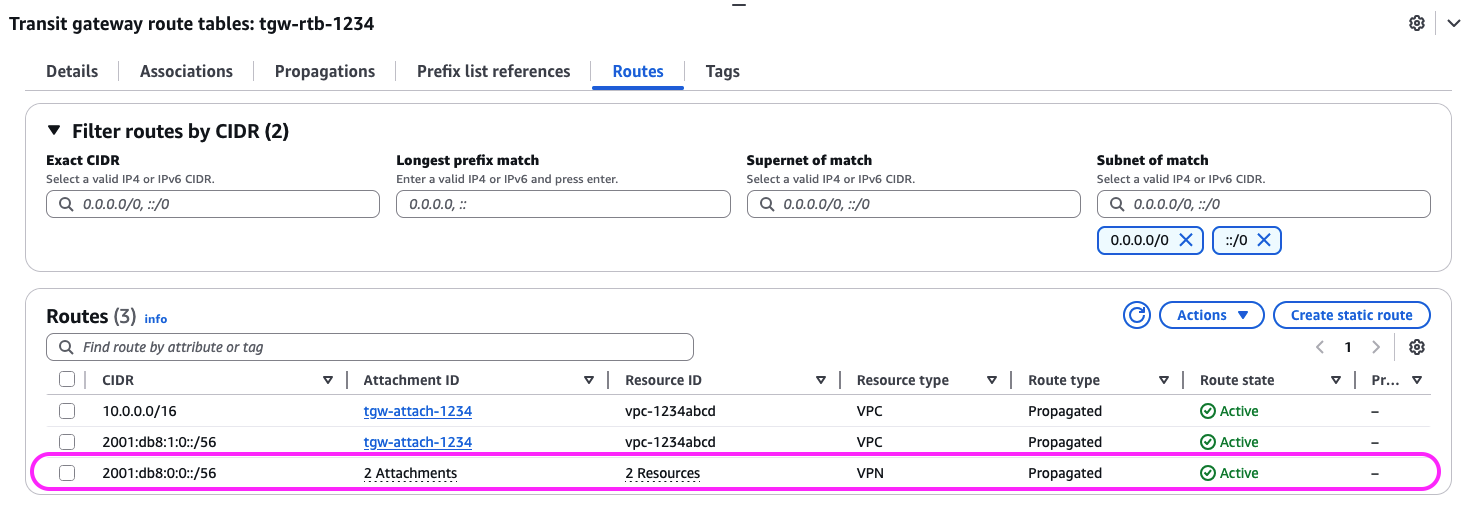1468x506 pixels.
Task: Open tgw-attach-1234 link for 10.0.0.0/16
Action: pos(417,411)
